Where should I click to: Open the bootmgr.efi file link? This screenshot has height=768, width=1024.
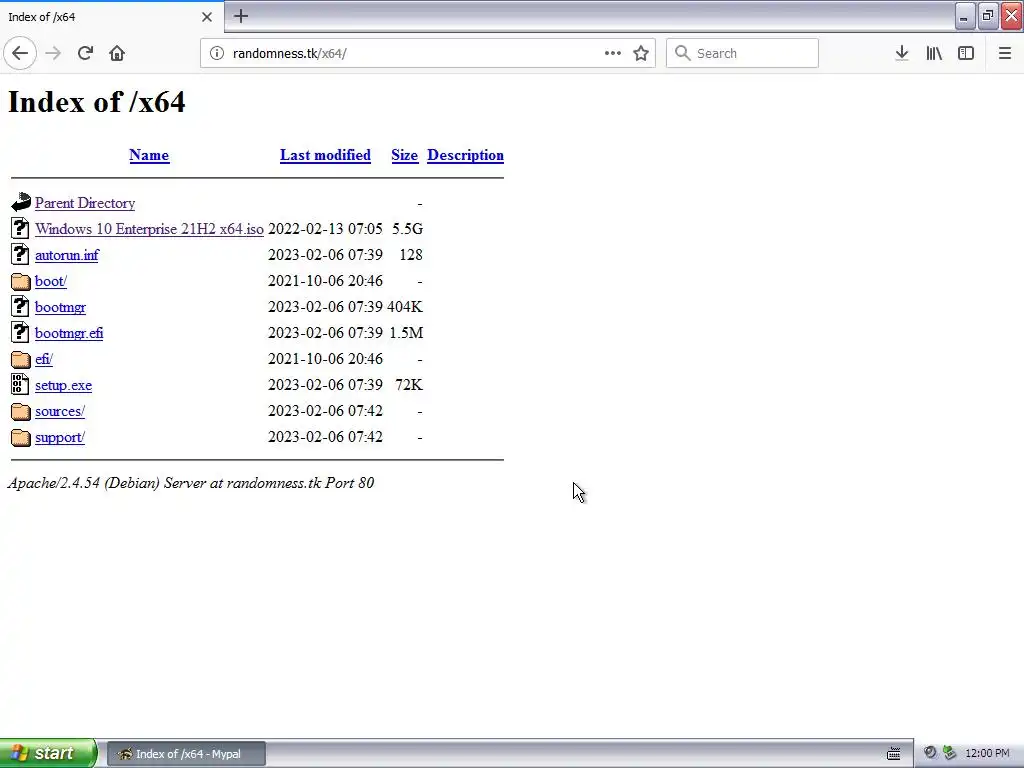tap(69, 333)
